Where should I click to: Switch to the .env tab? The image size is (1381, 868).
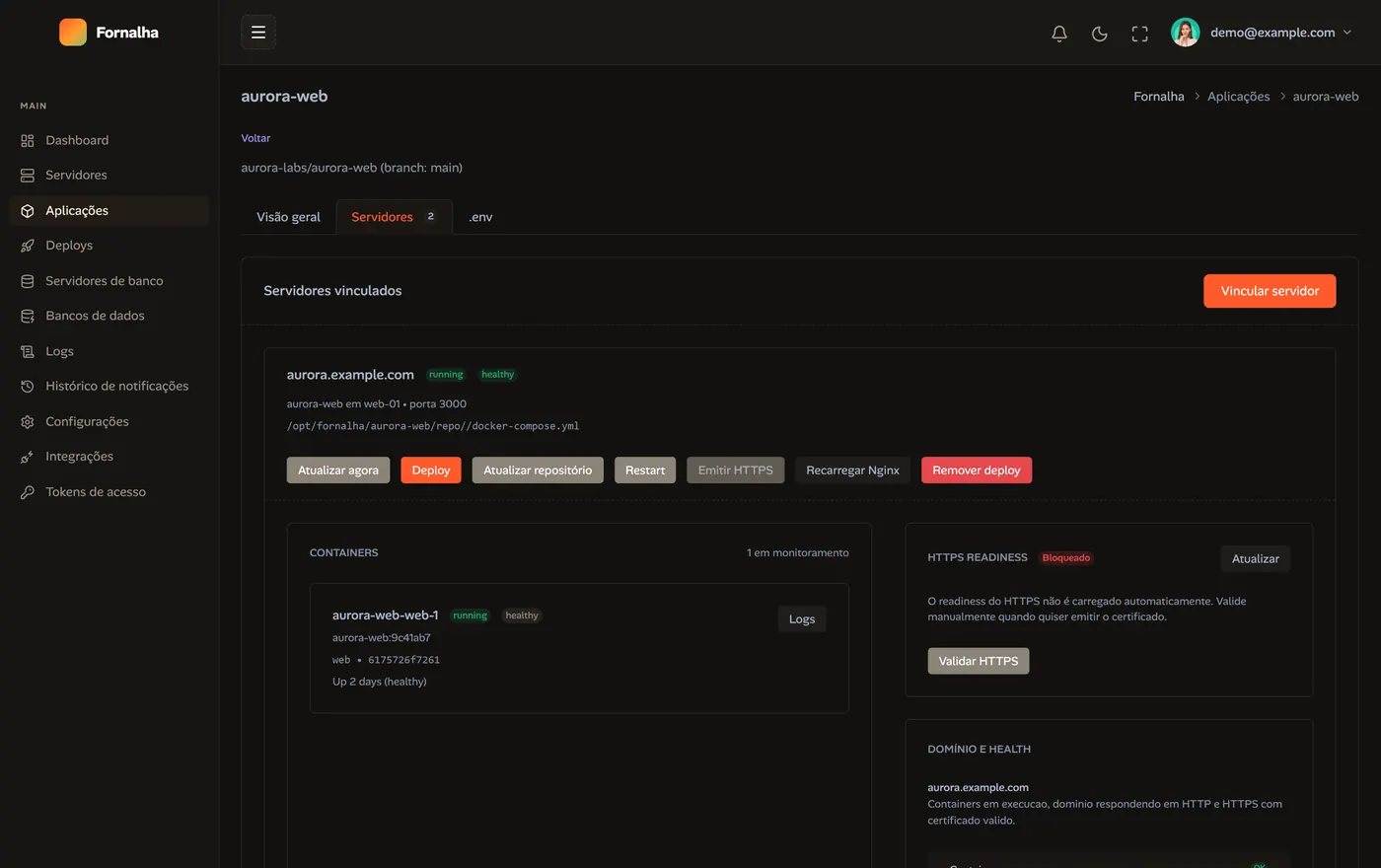(x=480, y=217)
